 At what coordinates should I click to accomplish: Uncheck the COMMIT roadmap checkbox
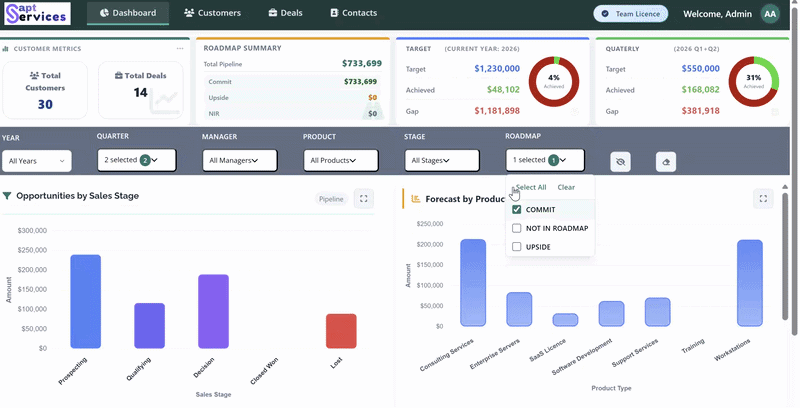(516, 210)
